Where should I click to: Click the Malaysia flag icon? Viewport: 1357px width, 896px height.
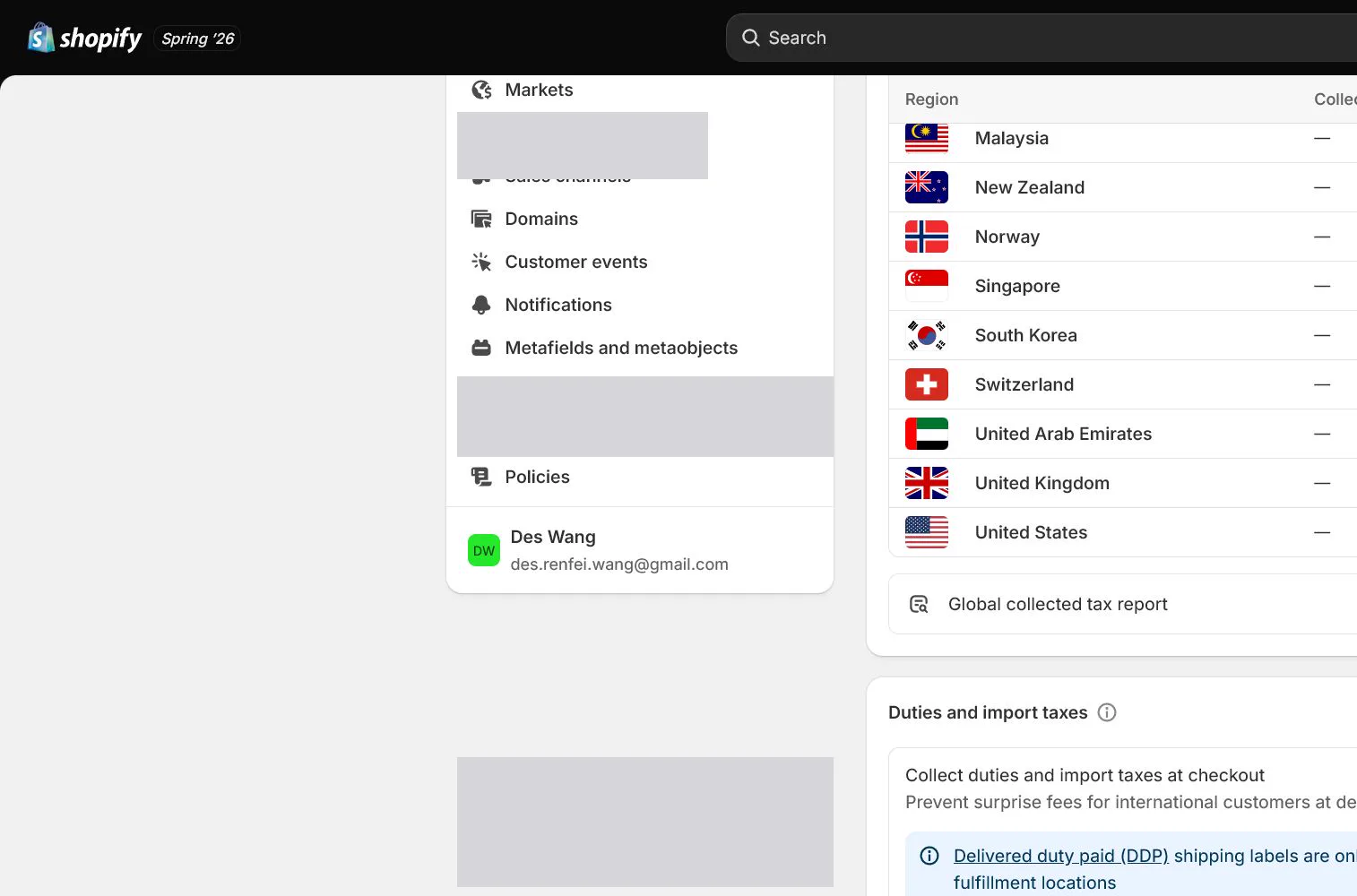(927, 138)
